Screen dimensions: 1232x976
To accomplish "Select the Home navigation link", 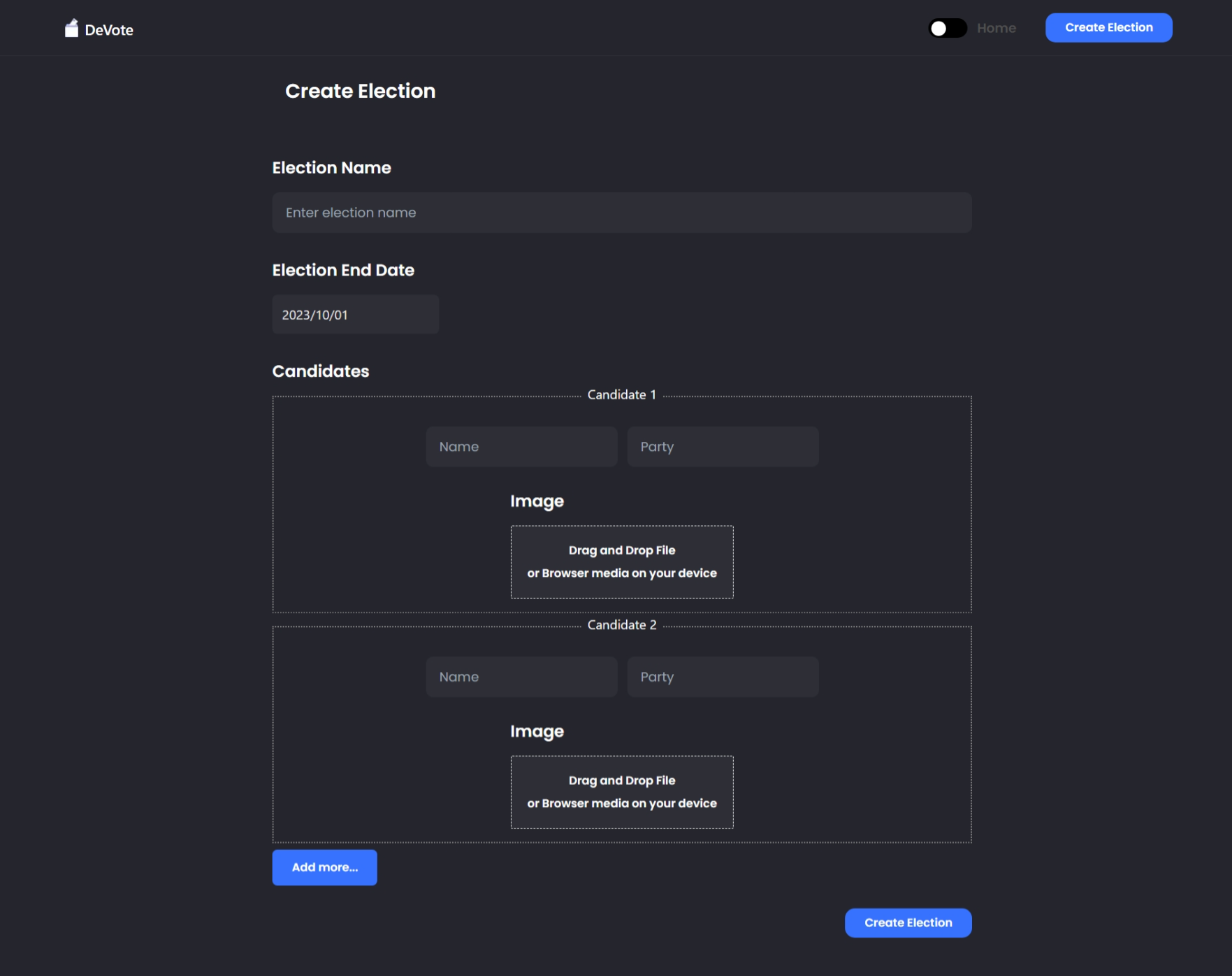I will [997, 28].
